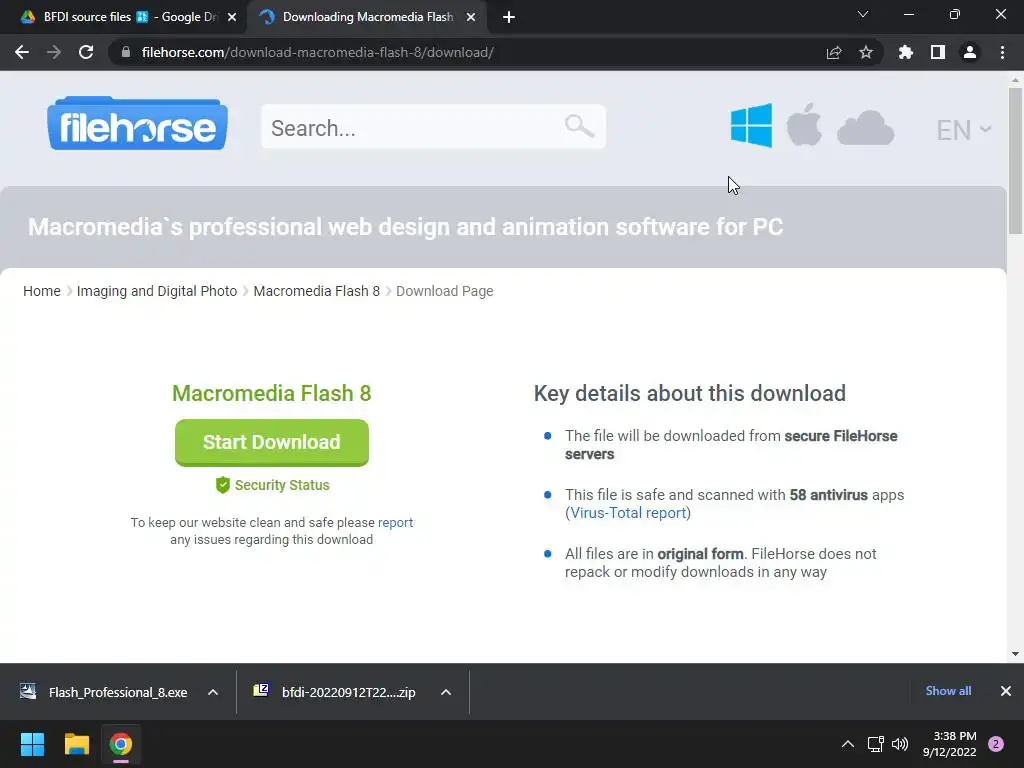Go to the Home breadcrumb
Image resolution: width=1024 pixels, height=768 pixels.
(x=42, y=291)
